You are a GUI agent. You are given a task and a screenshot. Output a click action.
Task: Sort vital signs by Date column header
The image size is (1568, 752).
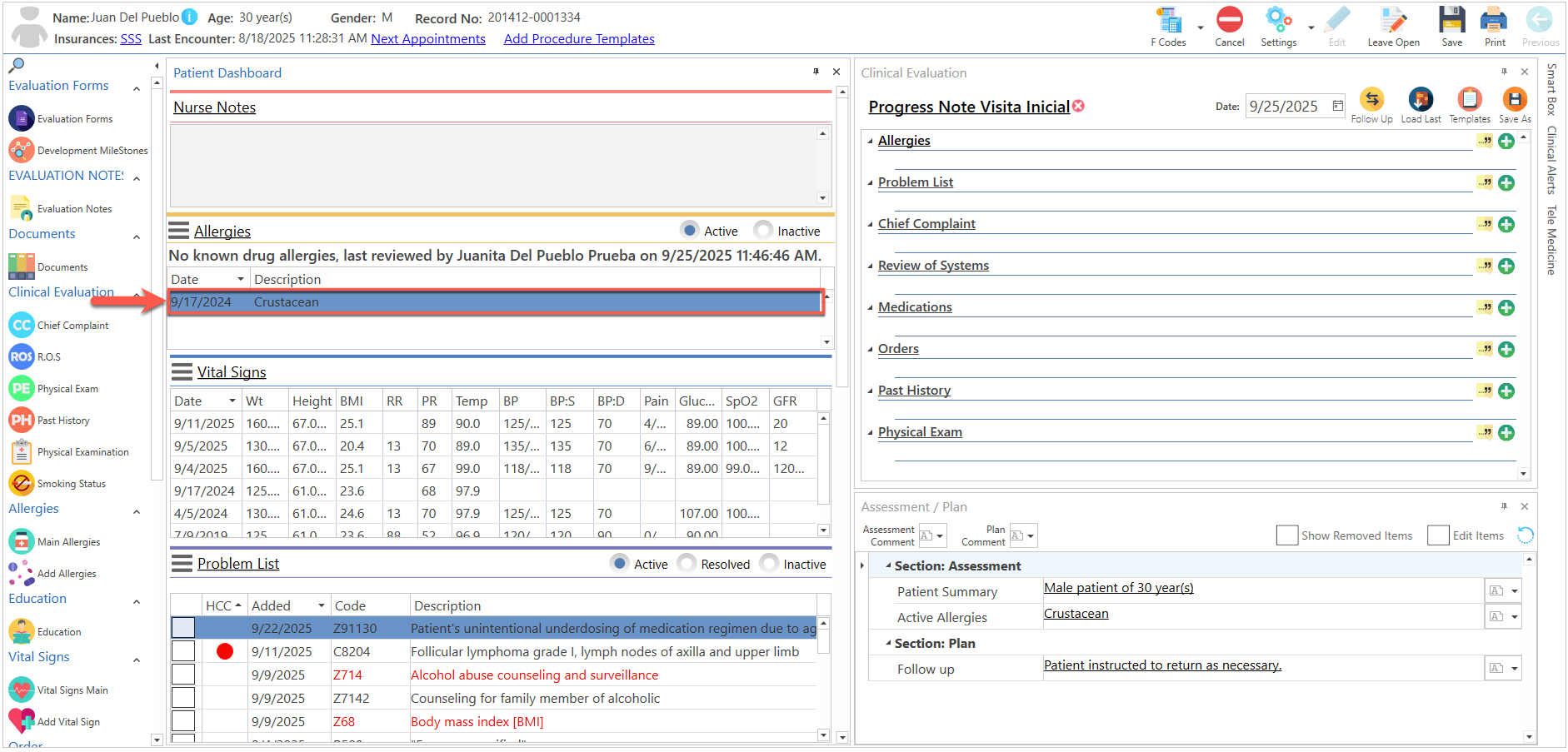tap(206, 401)
